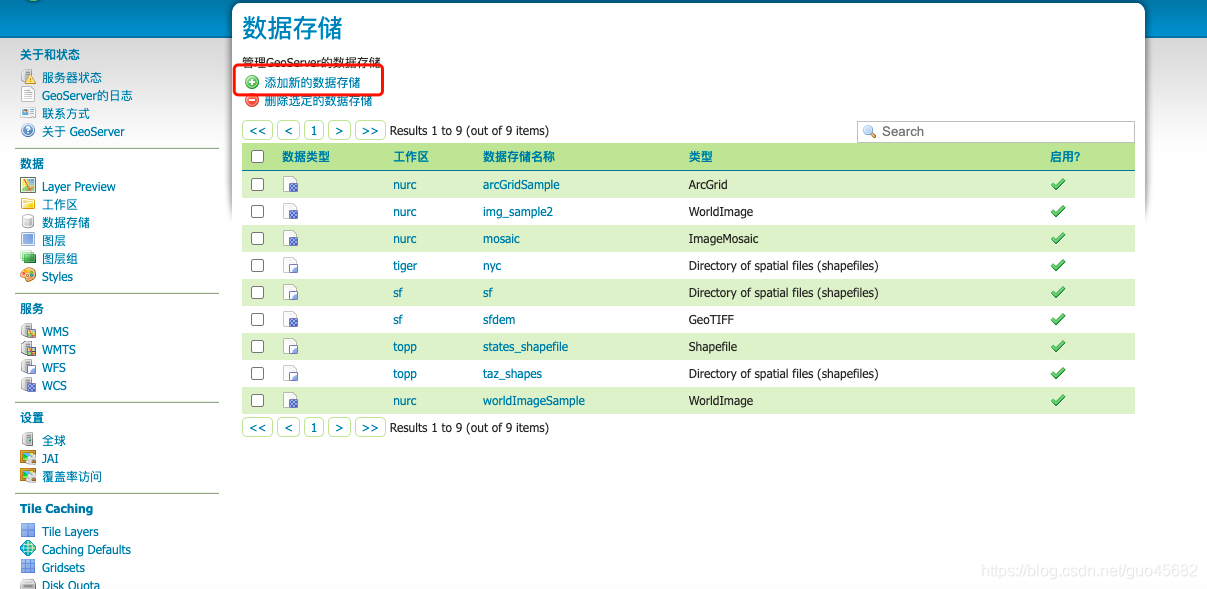Click the Styles palette icon
The width and height of the screenshot is (1207, 589).
(x=28, y=276)
